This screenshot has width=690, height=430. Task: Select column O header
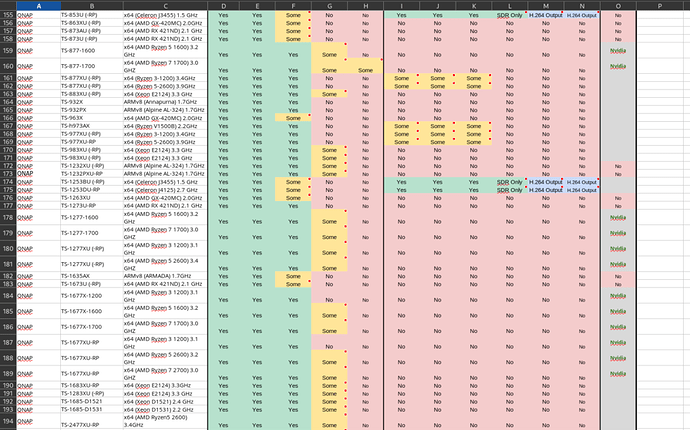click(x=618, y=6)
